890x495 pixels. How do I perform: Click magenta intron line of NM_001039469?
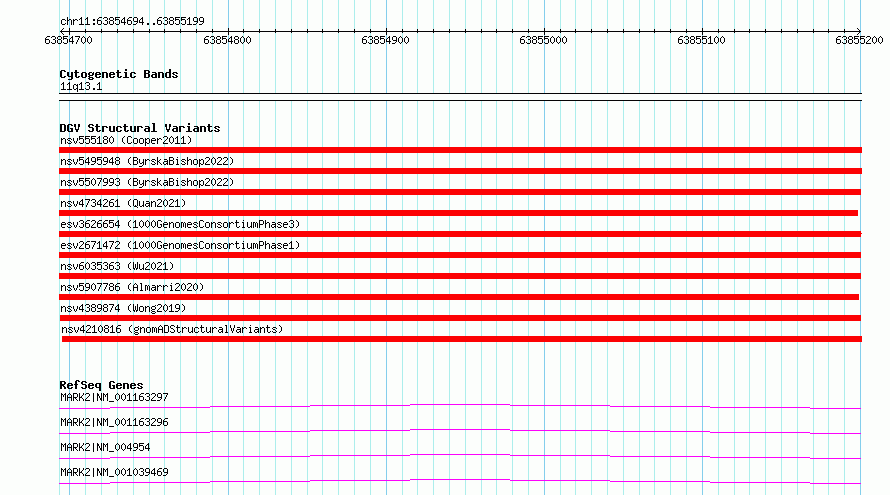[460, 480]
